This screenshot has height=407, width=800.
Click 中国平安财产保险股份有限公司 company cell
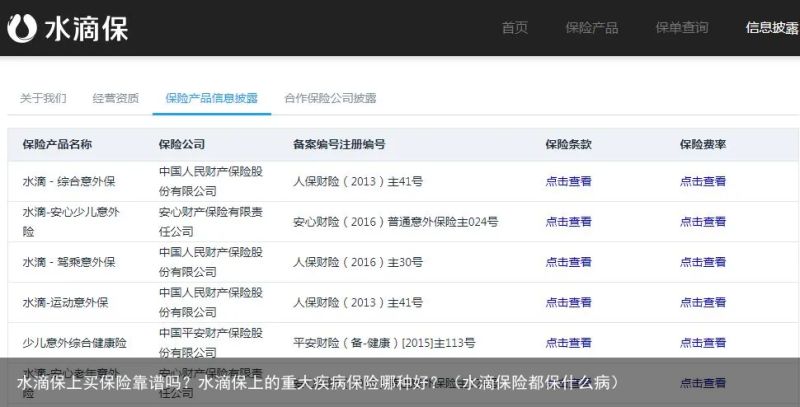tap(211, 342)
